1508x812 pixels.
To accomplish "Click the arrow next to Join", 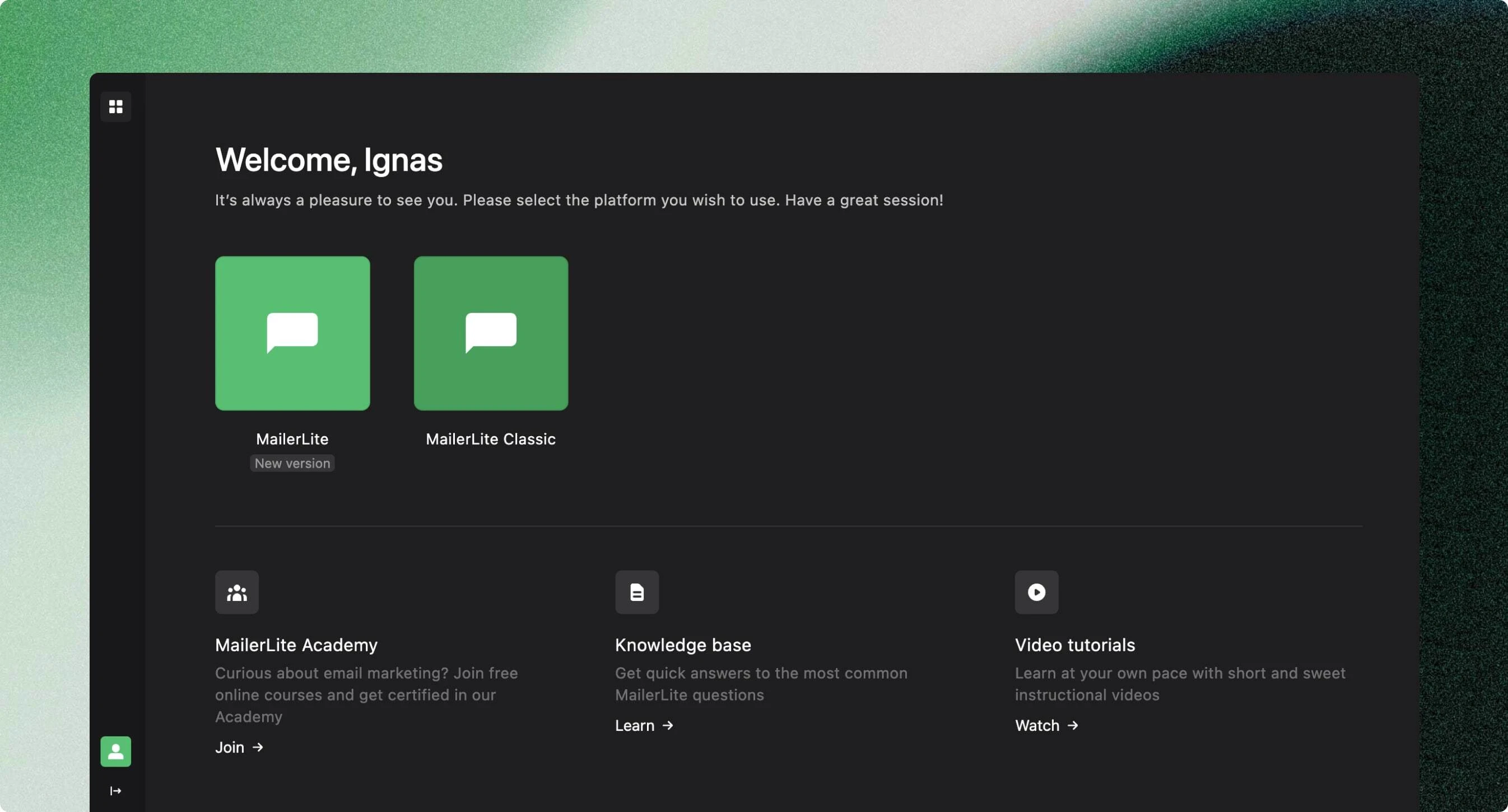I will pos(258,747).
